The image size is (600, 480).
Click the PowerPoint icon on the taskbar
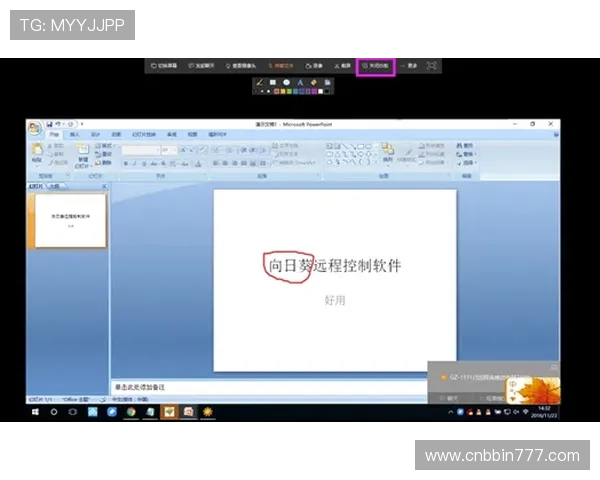188,412
